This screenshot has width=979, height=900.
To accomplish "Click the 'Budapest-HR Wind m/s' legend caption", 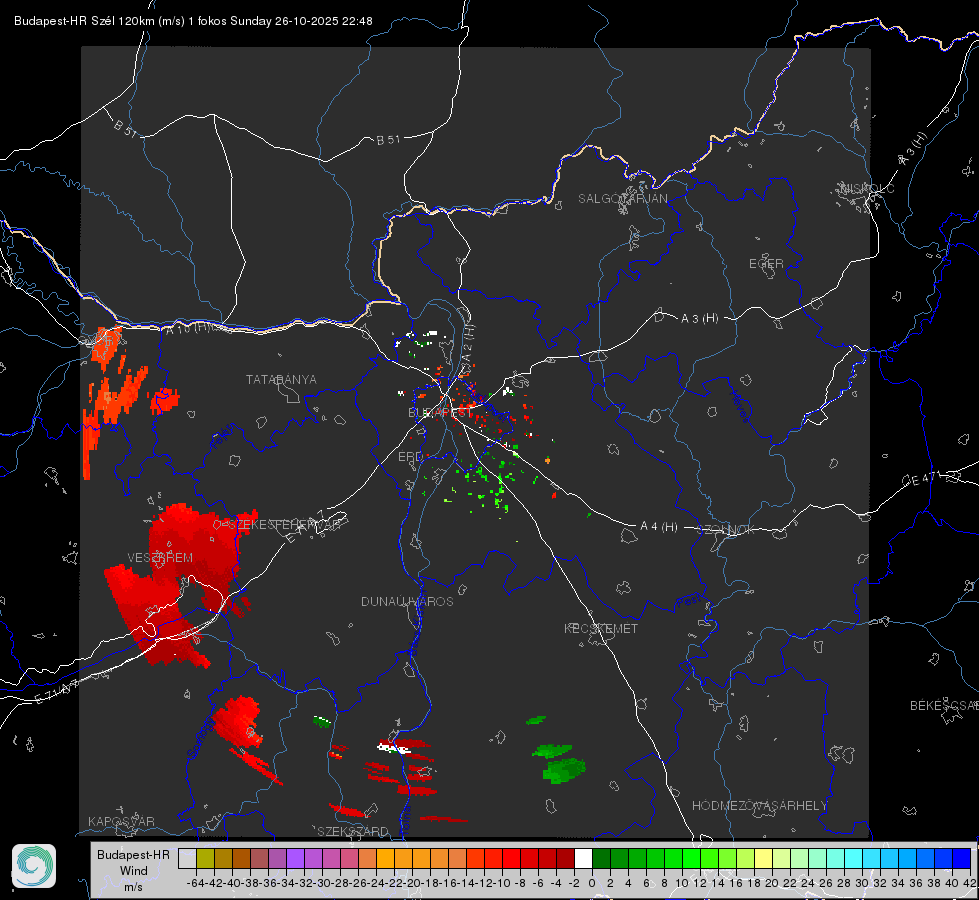I will pyautogui.click(x=134, y=870).
